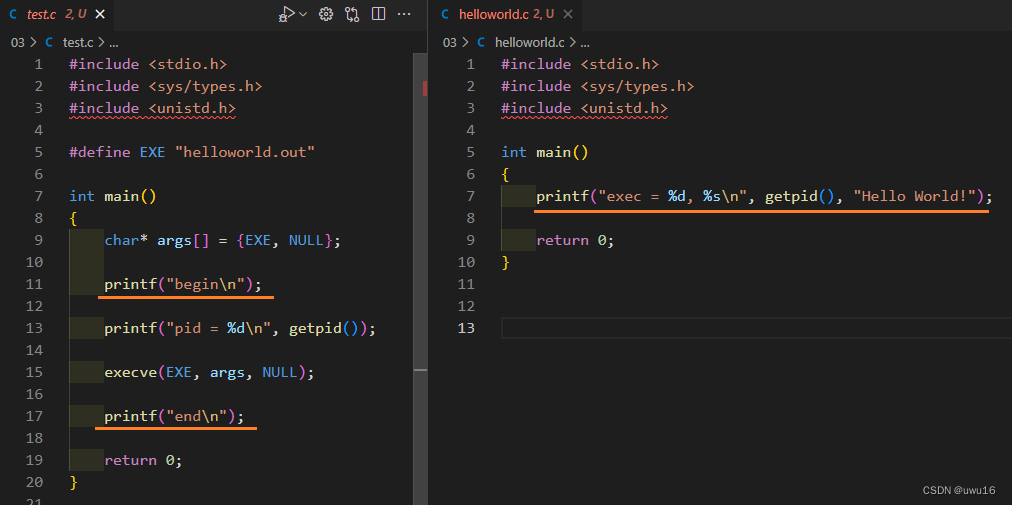This screenshot has height=505, width=1012.
Task: Click the Split Editor Right icon
Action: point(379,14)
